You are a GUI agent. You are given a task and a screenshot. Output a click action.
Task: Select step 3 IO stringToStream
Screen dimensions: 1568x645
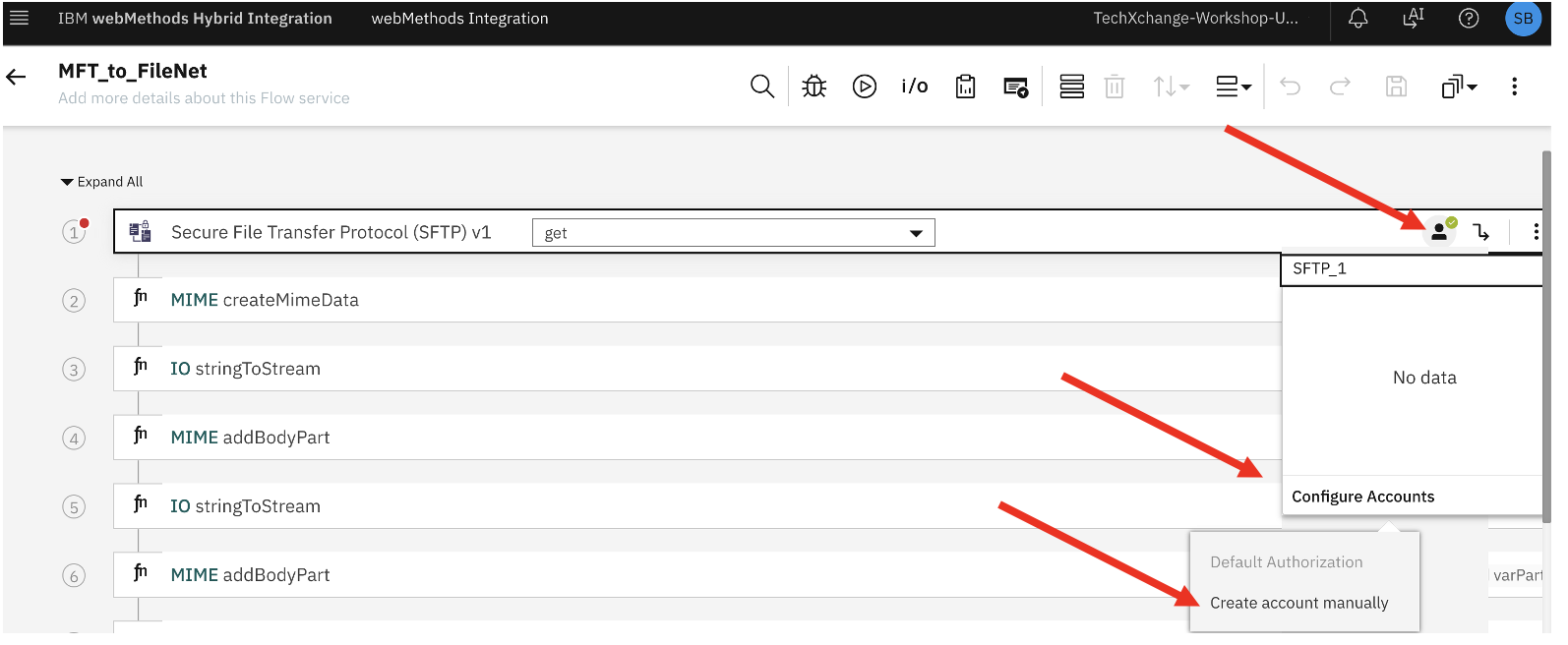pos(697,369)
